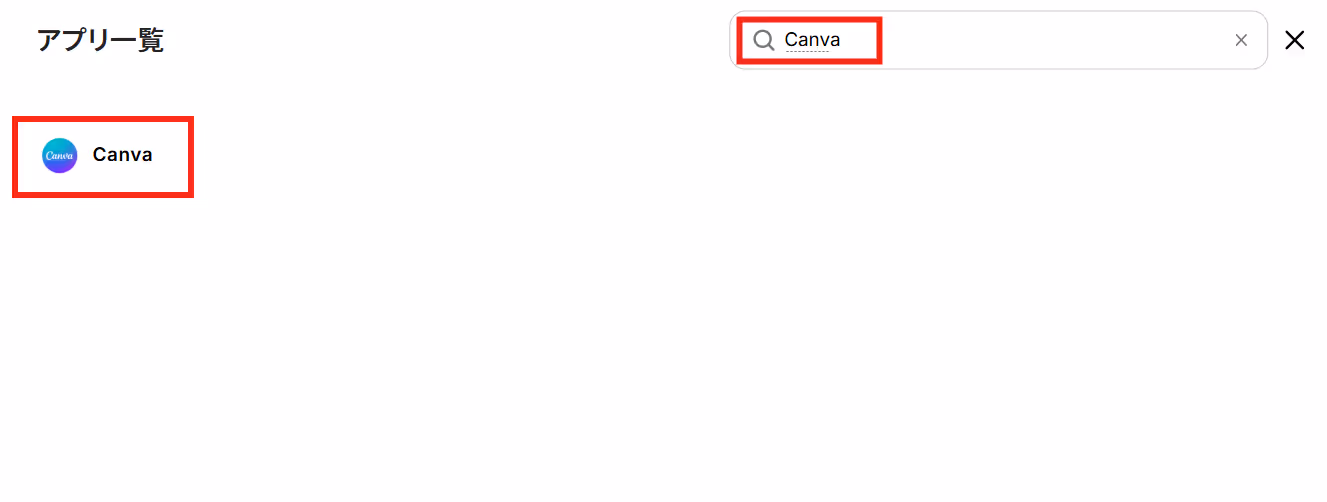The image size is (1327, 502).
Task: Dismiss the app list dialog
Action: pyautogui.click(x=1295, y=40)
